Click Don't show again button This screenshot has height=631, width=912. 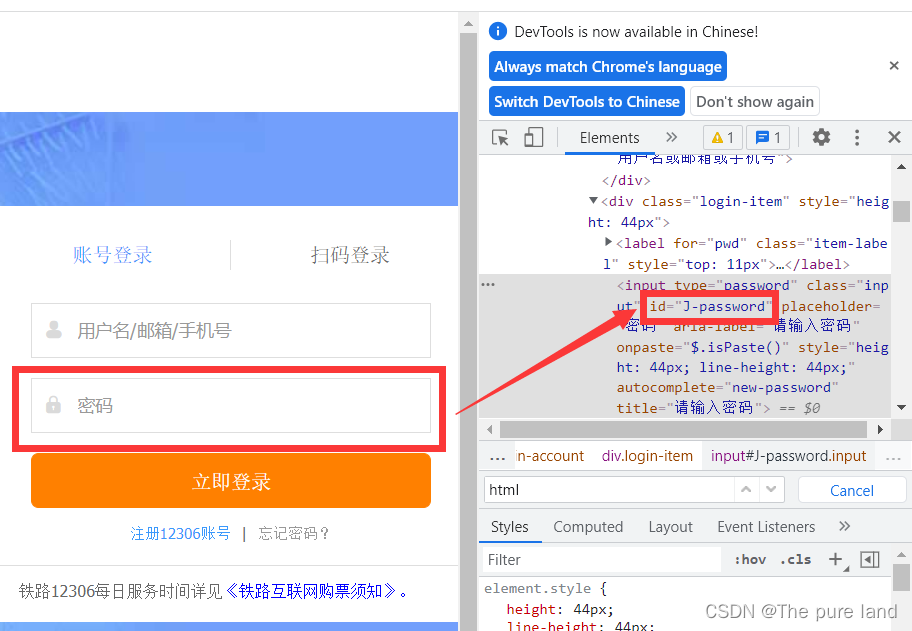[x=755, y=102]
